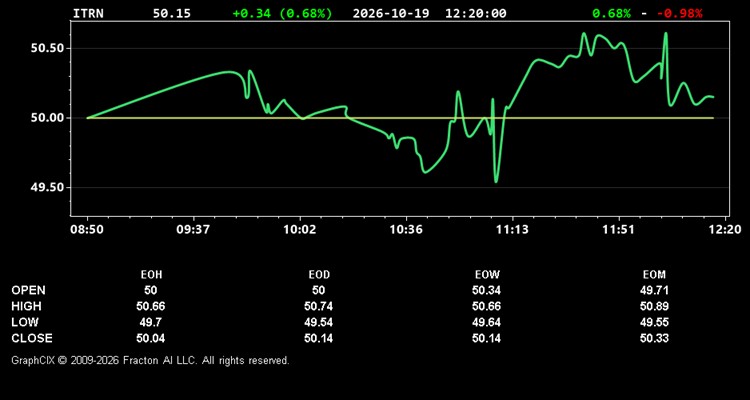Select the EOH high value 50.66
This screenshot has width=750, height=400.
click(x=151, y=306)
